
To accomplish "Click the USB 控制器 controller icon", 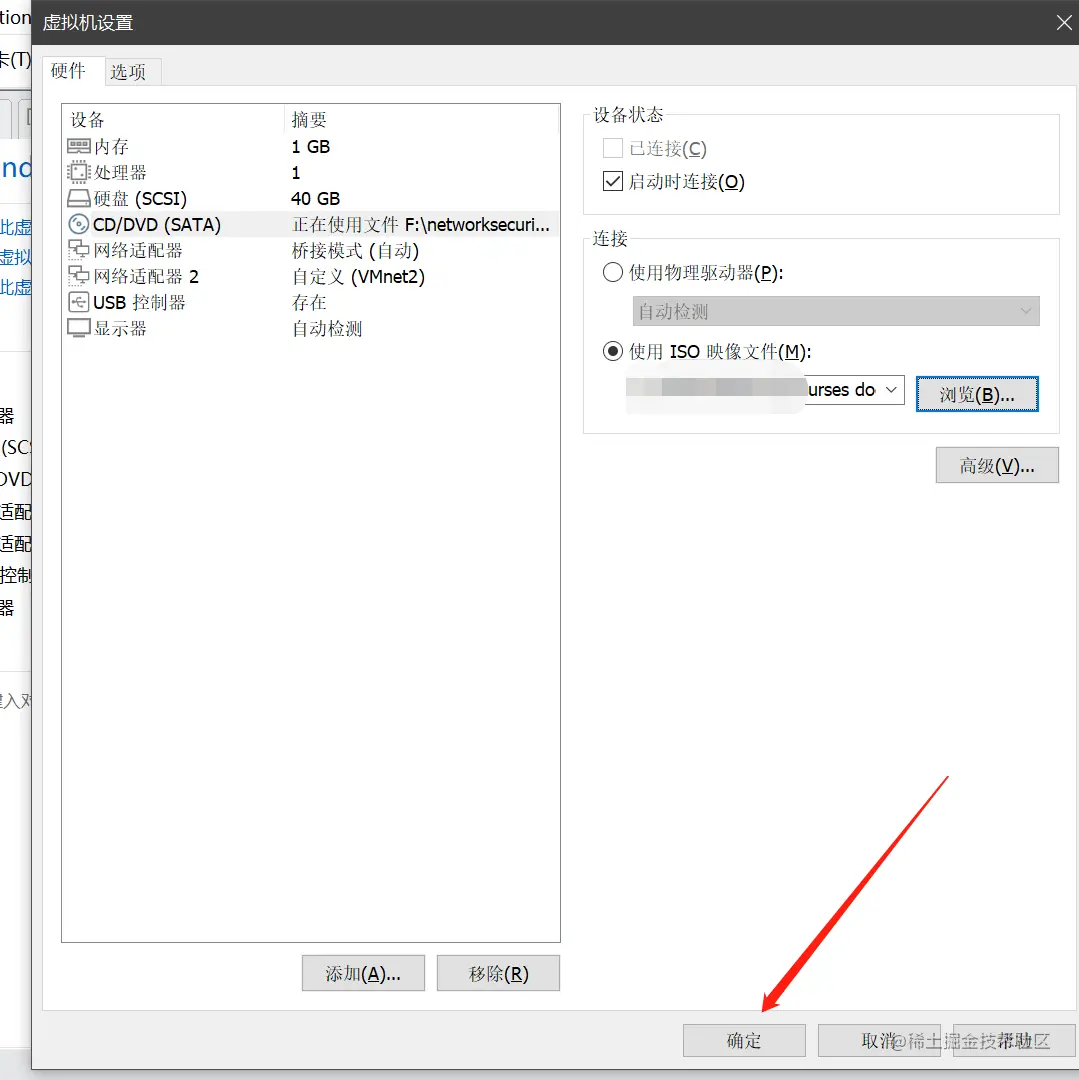I will [x=78, y=302].
